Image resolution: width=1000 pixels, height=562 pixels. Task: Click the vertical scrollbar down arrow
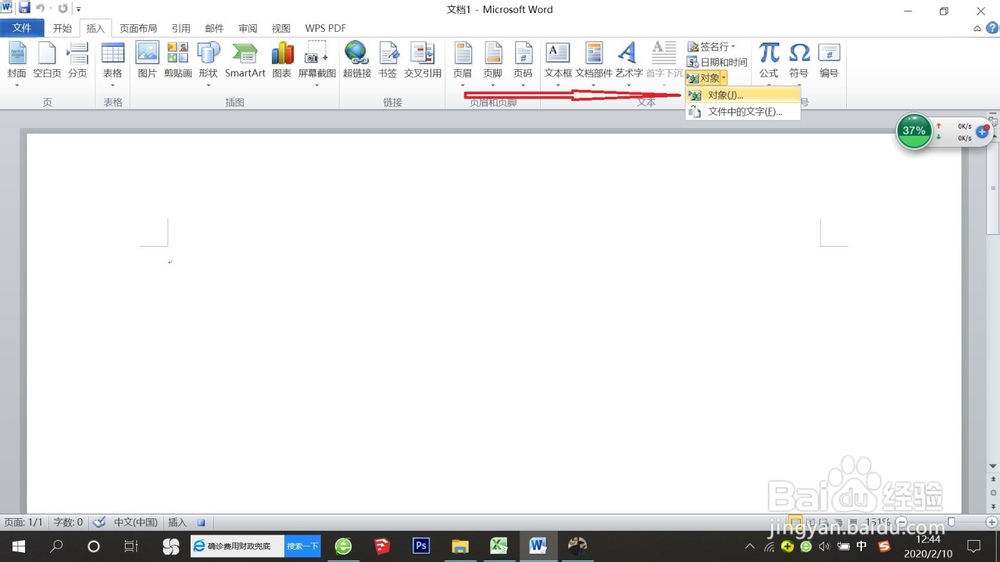tap(993, 466)
